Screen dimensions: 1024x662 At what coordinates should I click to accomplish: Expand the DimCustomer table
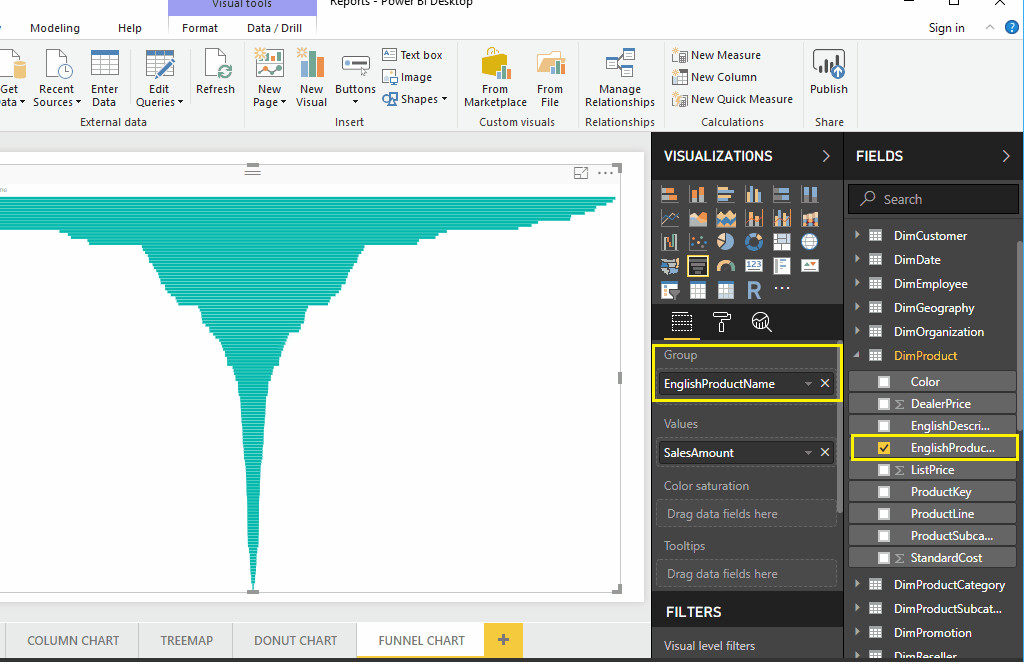coord(857,236)
